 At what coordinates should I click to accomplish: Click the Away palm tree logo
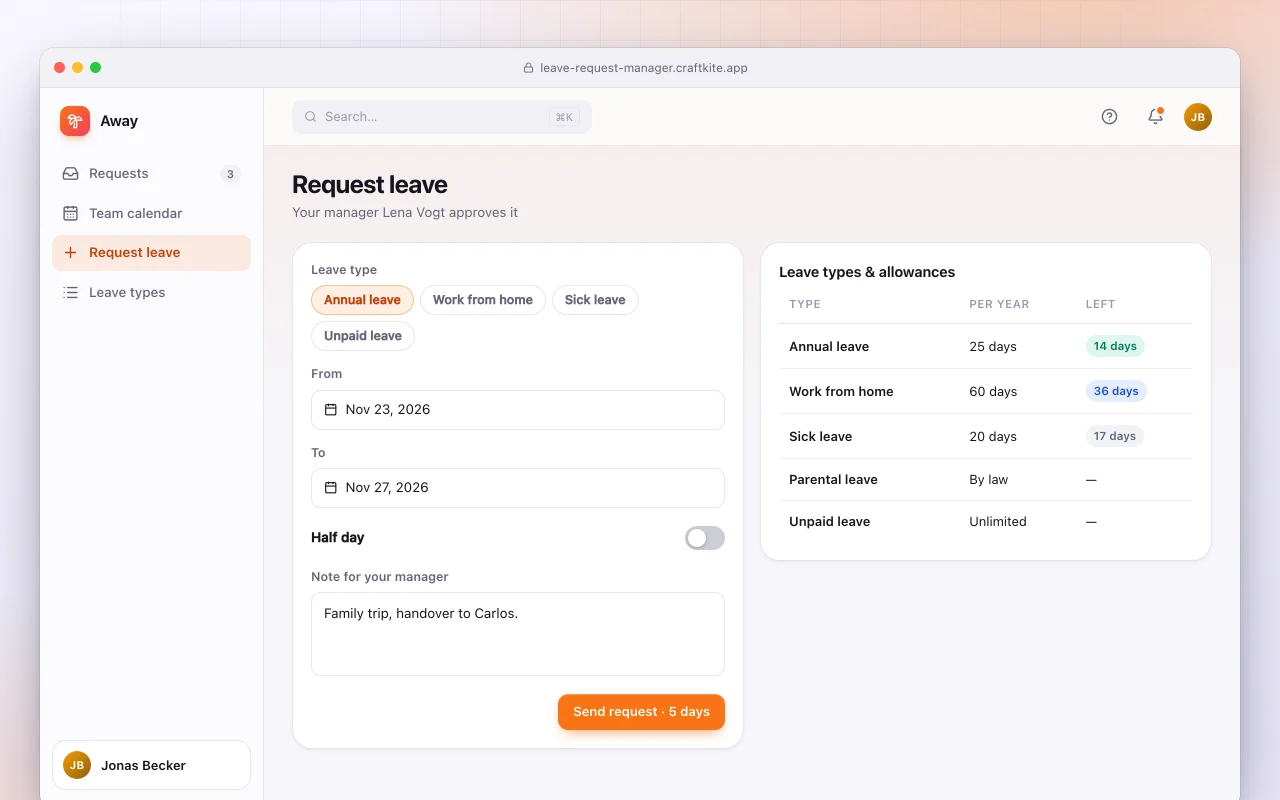point(75,121)
